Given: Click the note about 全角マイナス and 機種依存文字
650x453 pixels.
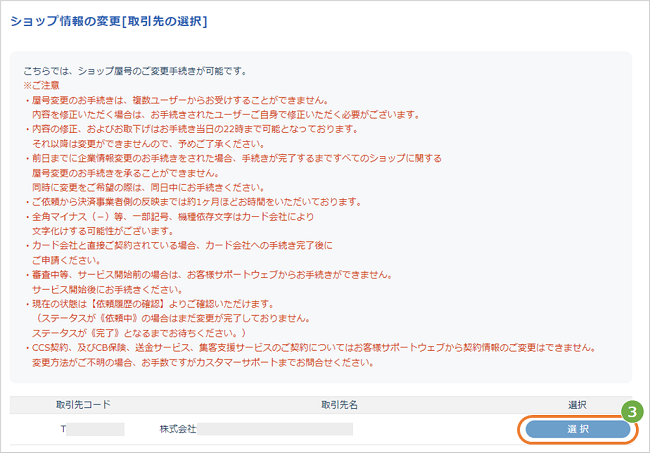Looking at the screenshot, I should [169, 216].
